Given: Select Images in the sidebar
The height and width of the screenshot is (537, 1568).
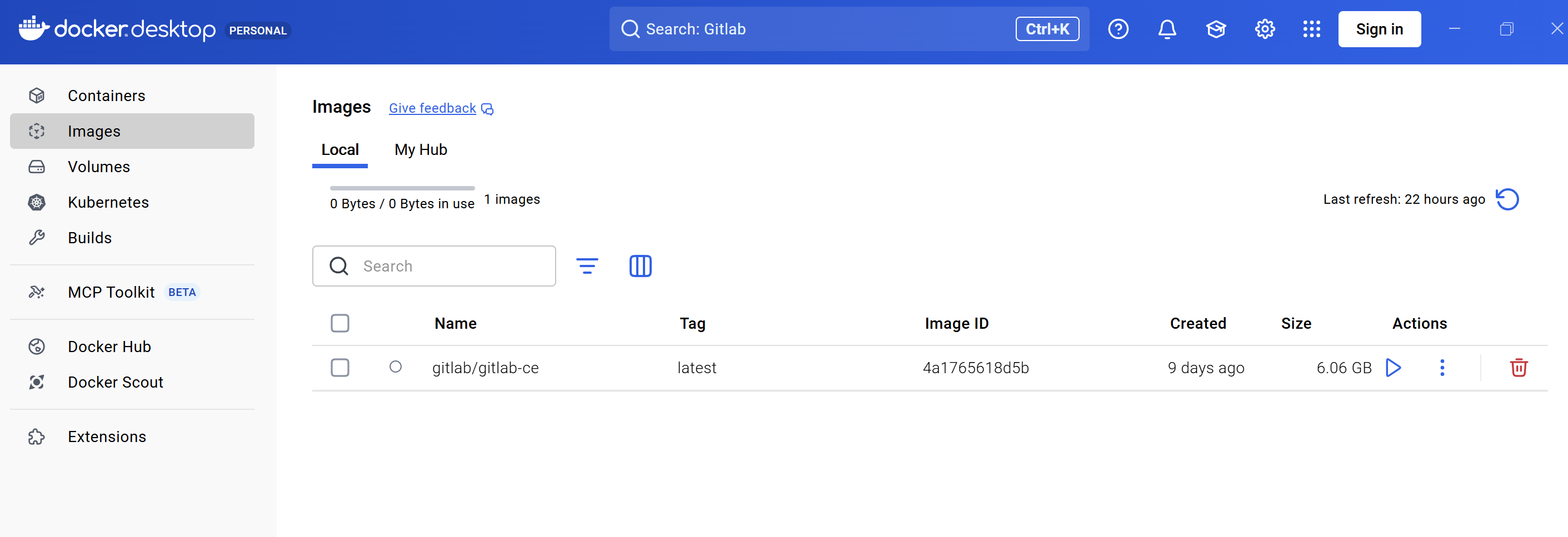Looking at the screenshot, I should (x=132, y=131).
